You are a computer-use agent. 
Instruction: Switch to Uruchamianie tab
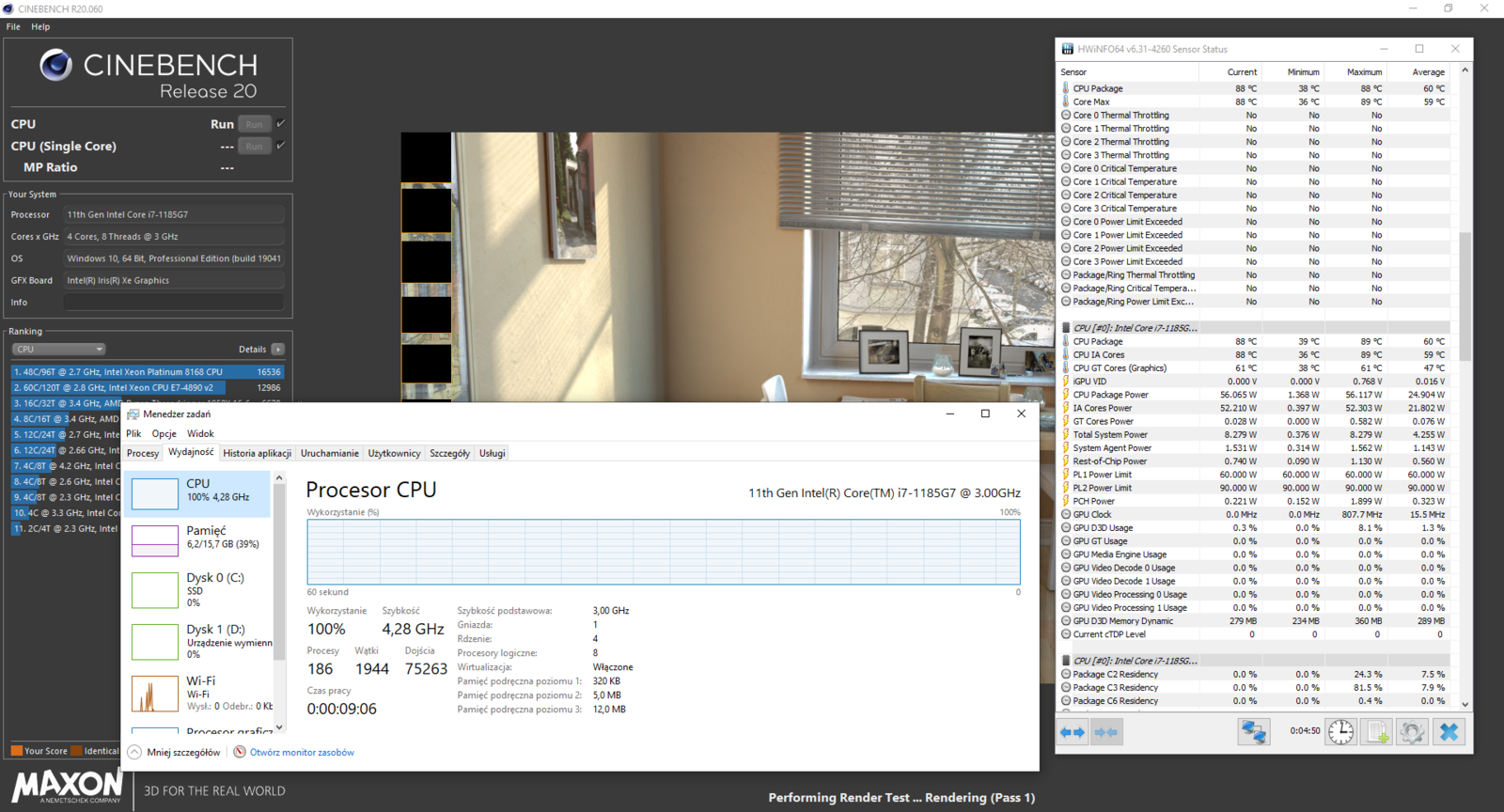tap(329, 453)
